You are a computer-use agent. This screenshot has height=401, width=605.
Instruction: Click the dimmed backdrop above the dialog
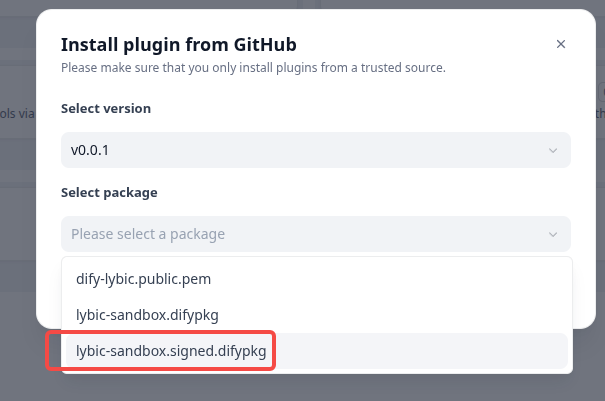pyautogui.click(x=300, y=4)
